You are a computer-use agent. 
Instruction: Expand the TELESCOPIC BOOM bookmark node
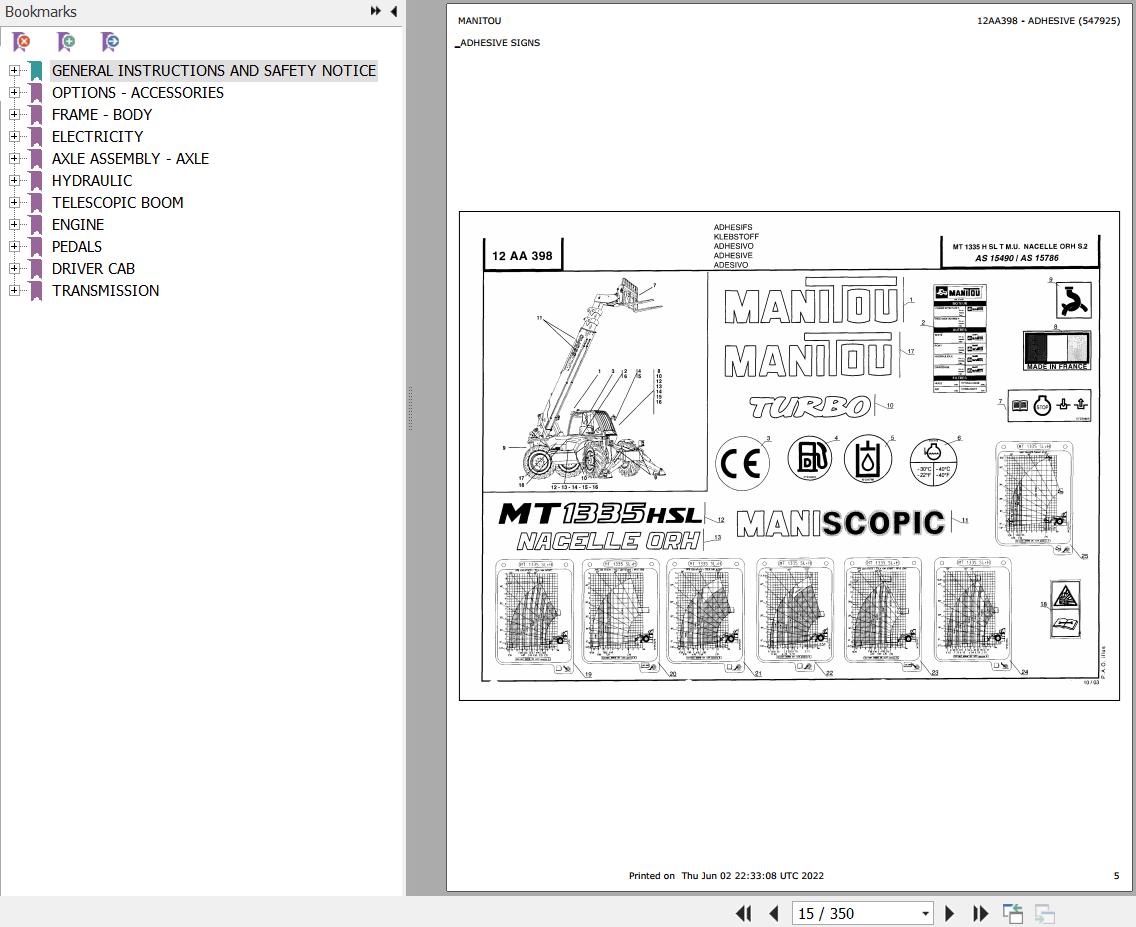14,202
